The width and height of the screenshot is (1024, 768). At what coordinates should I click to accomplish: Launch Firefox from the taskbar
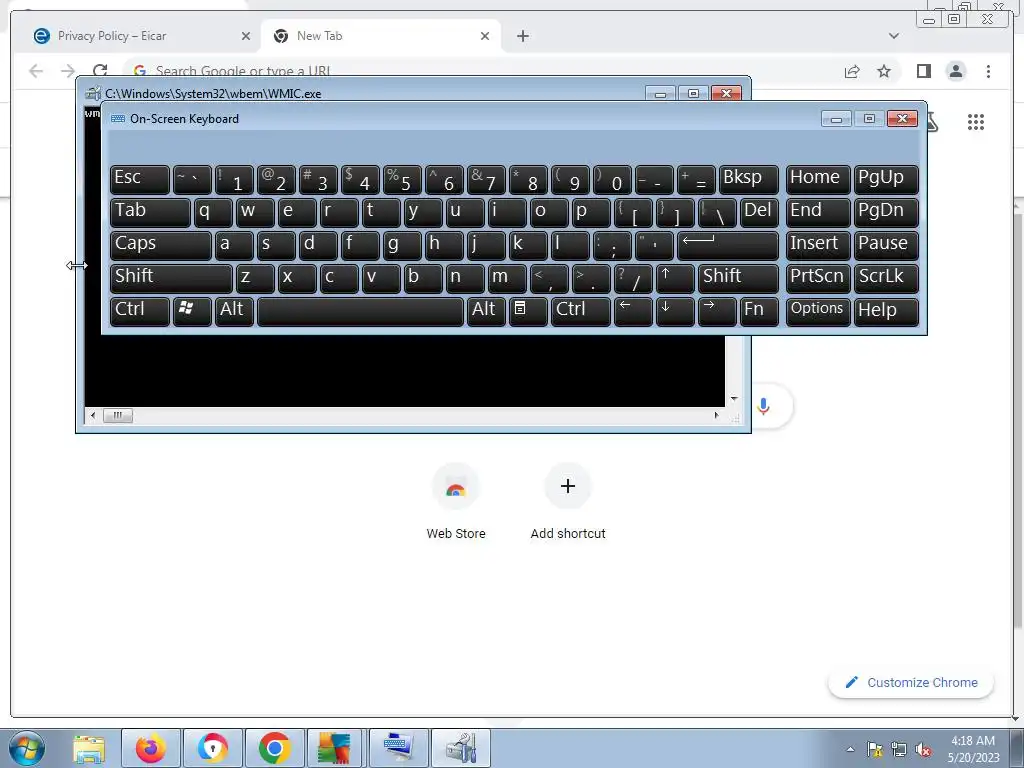pos(150,748)
